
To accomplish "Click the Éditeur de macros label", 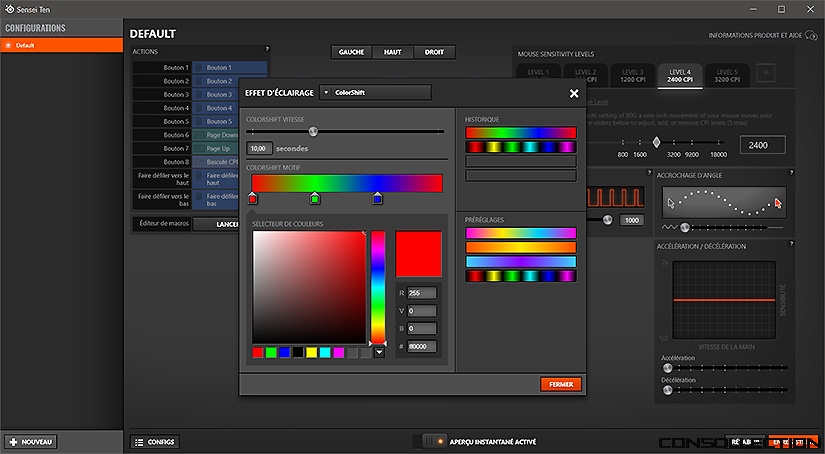I will pyautogui.click(x=164, y=224).
